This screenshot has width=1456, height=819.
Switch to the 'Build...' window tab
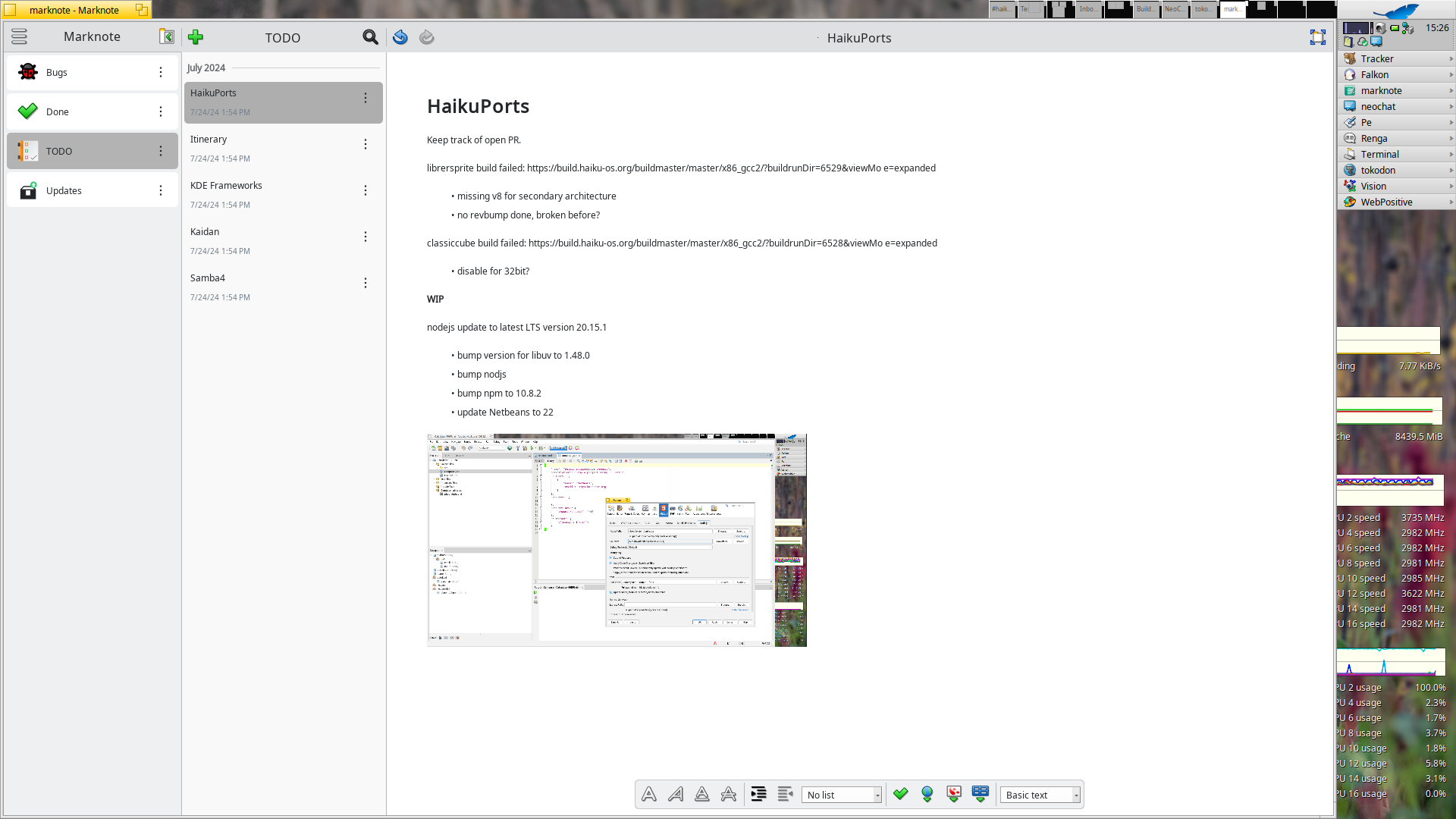(x=1146, y=9)
